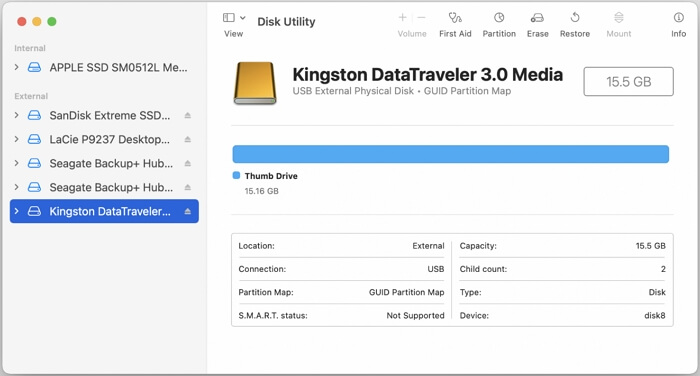Screen dimensions: 700x376
Task: Expand the second Seagate Backup+ Hub disk
Action: [x=17, y=187]
